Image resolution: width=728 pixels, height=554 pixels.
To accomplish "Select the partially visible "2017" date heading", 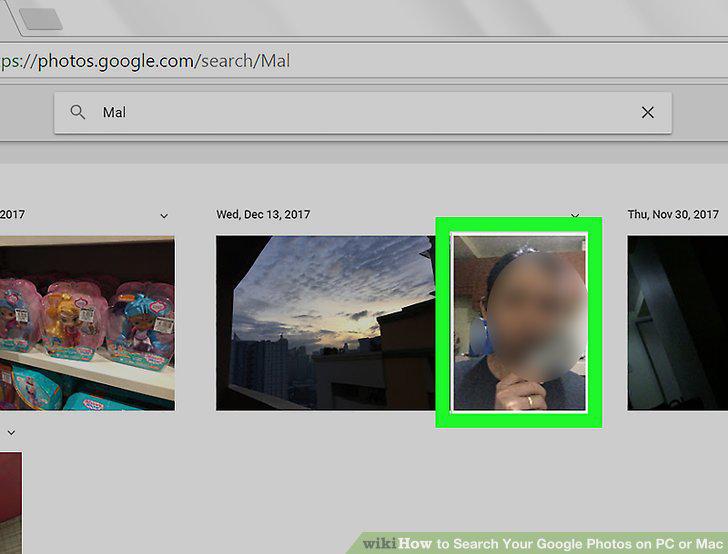I will click(13, 215).
